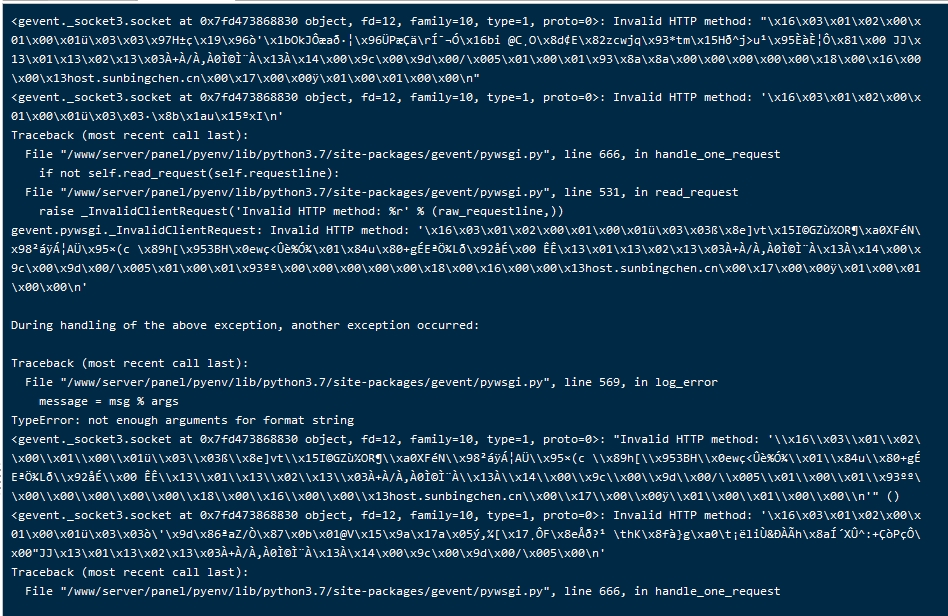Image resolution: width=948 pixels, height=616 pixels.
Task: Select the word "TypeError"
Action: coord(42,420)
